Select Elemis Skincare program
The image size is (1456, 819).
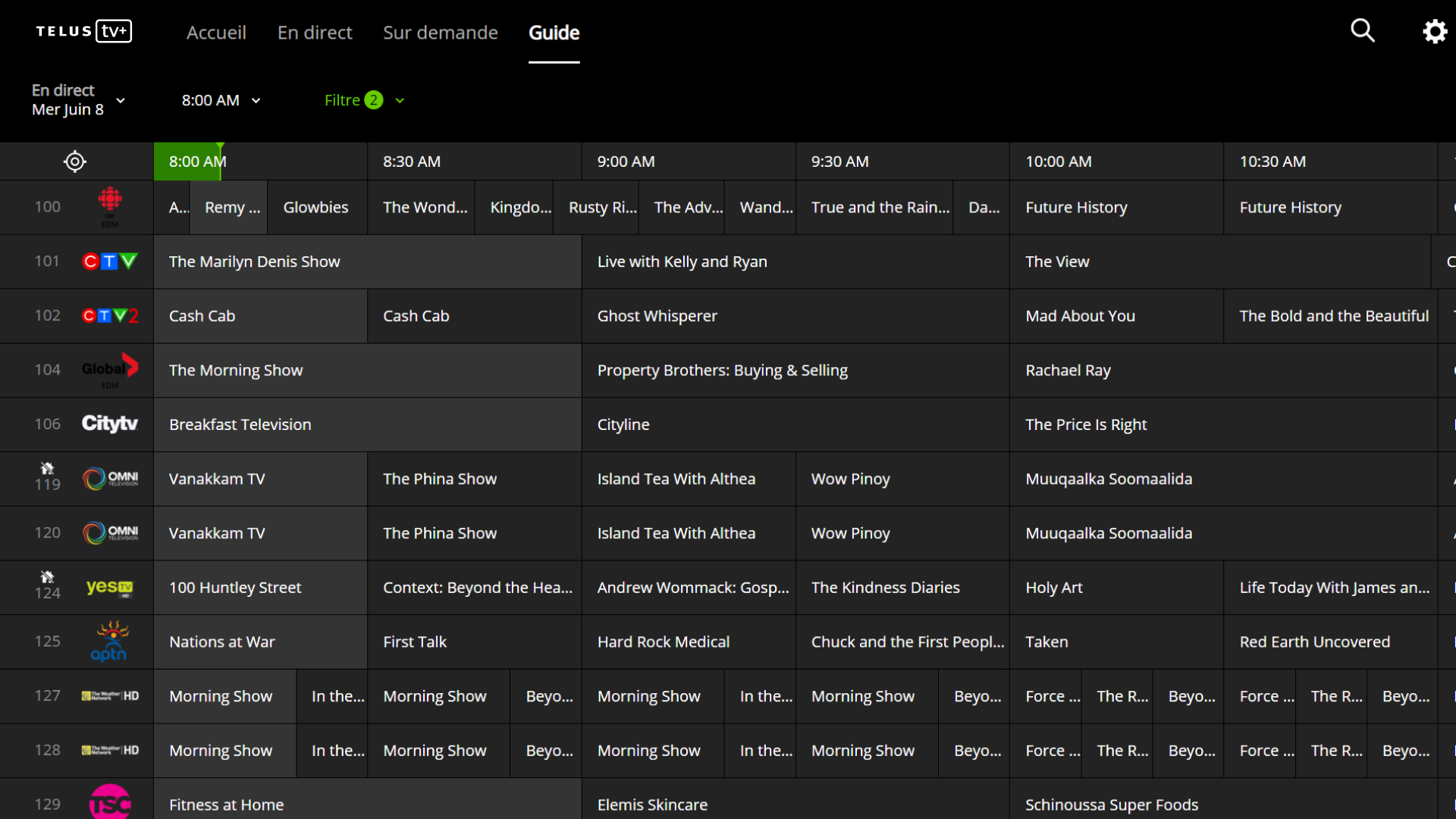point(795,799)
